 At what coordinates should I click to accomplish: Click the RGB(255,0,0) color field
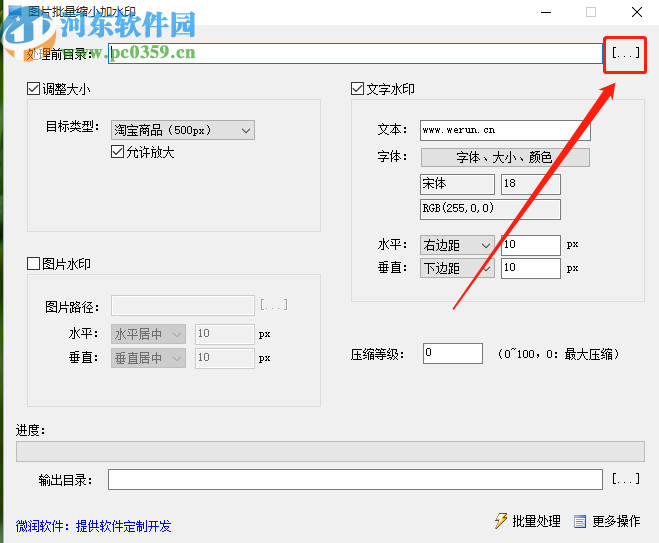pos(490,209)
